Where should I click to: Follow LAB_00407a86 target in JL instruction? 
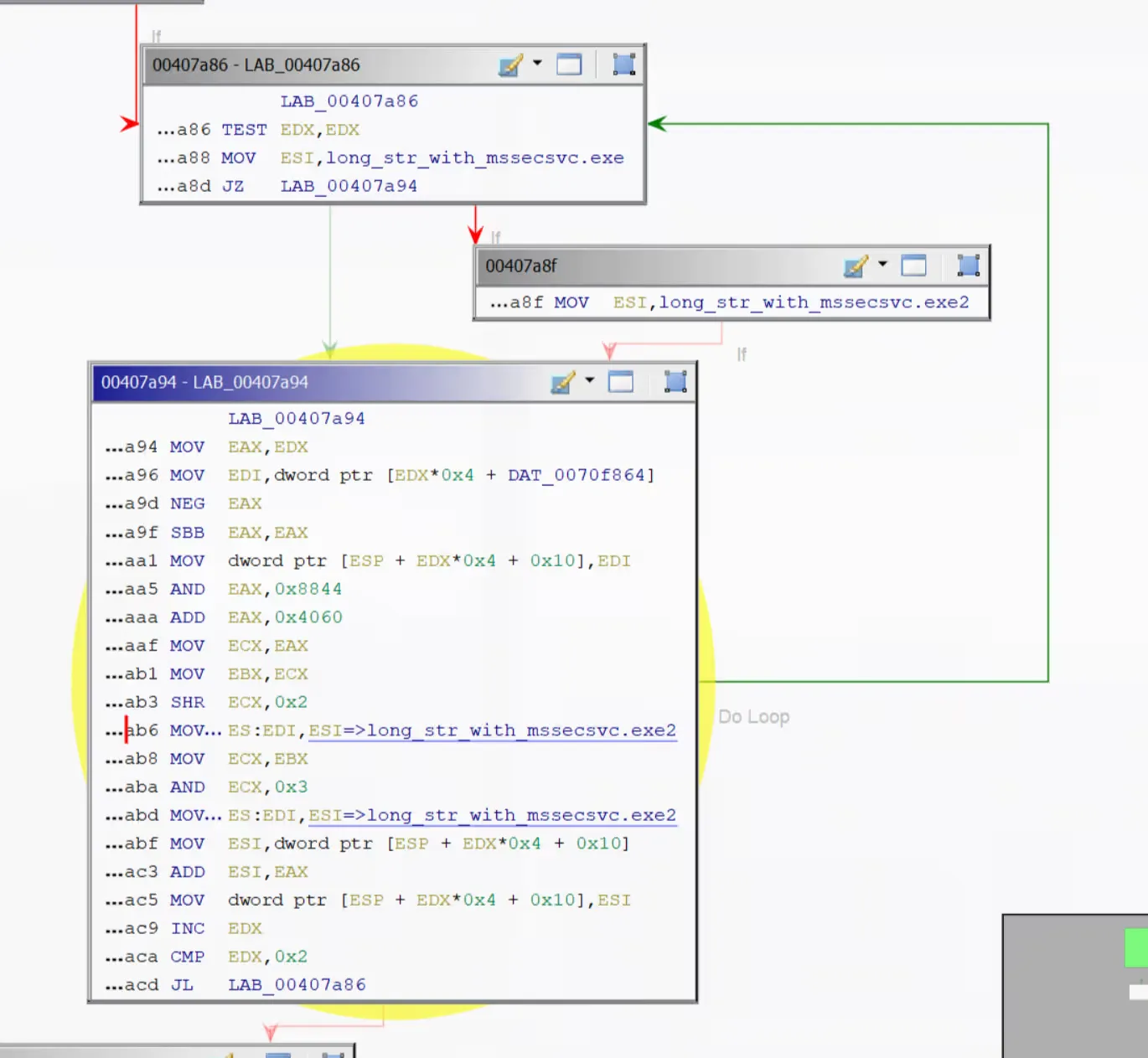(x=297, y=985)
